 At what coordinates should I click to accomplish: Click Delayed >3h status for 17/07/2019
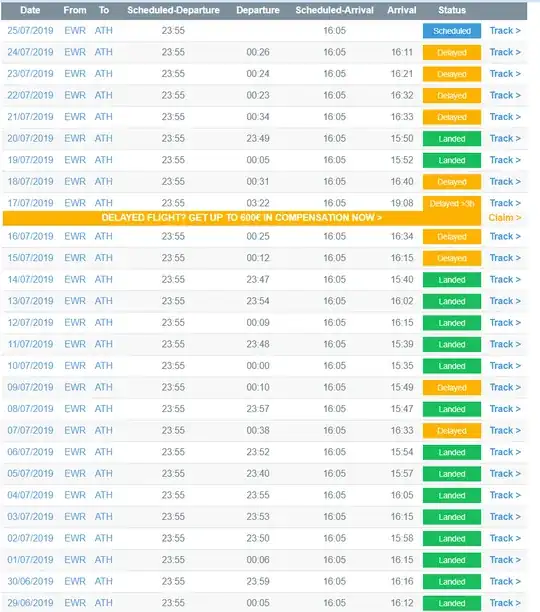coord(452,203)
